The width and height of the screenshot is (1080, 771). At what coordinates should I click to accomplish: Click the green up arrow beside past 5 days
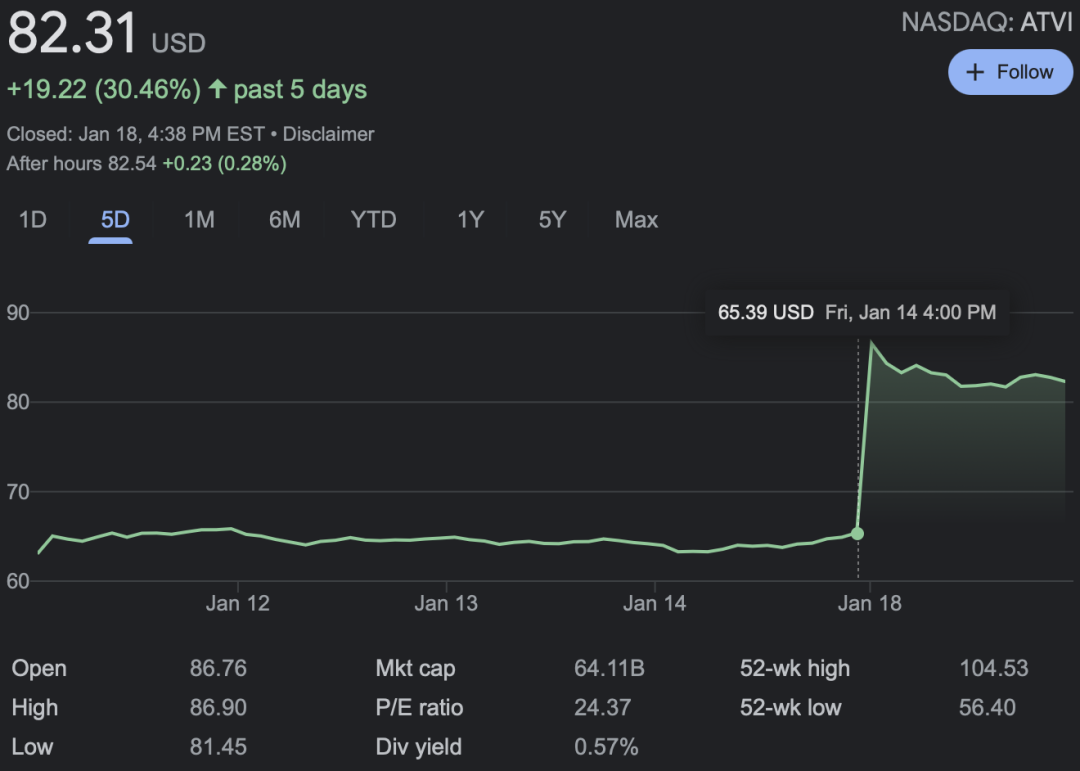tap(217, 89)
